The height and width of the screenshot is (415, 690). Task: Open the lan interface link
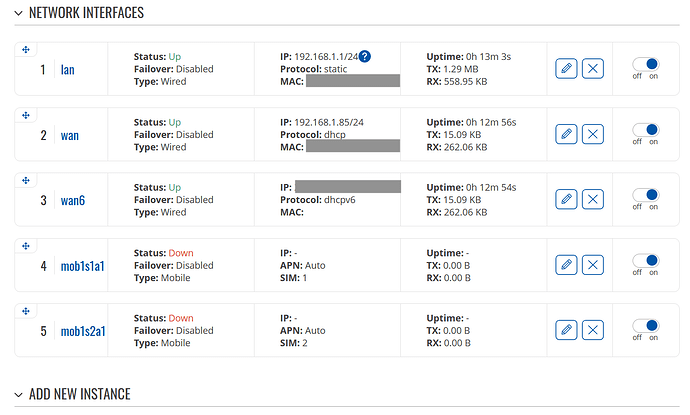point(67,70)
